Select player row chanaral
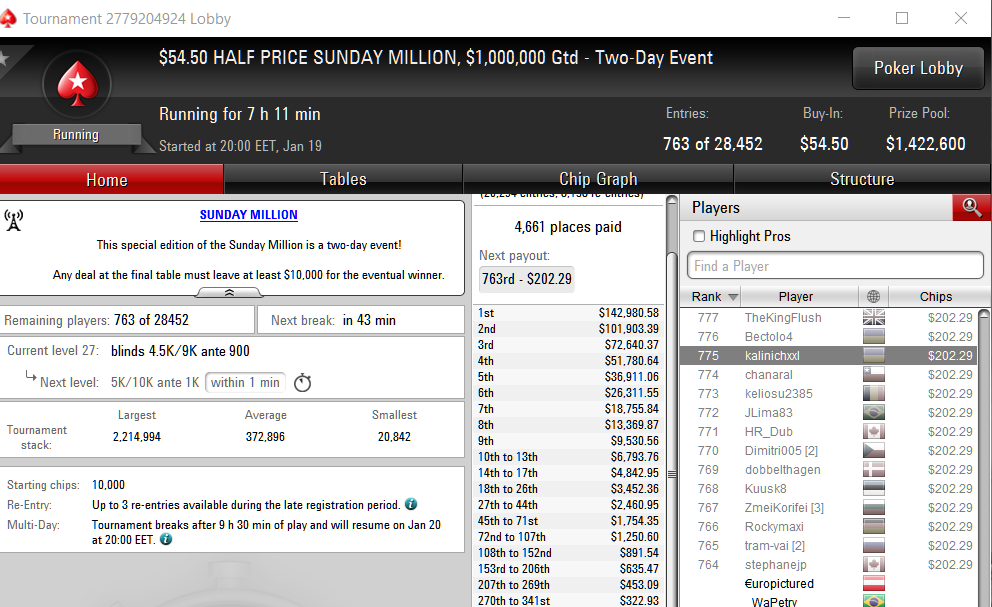The image size is (992, 607). [828, 375]
